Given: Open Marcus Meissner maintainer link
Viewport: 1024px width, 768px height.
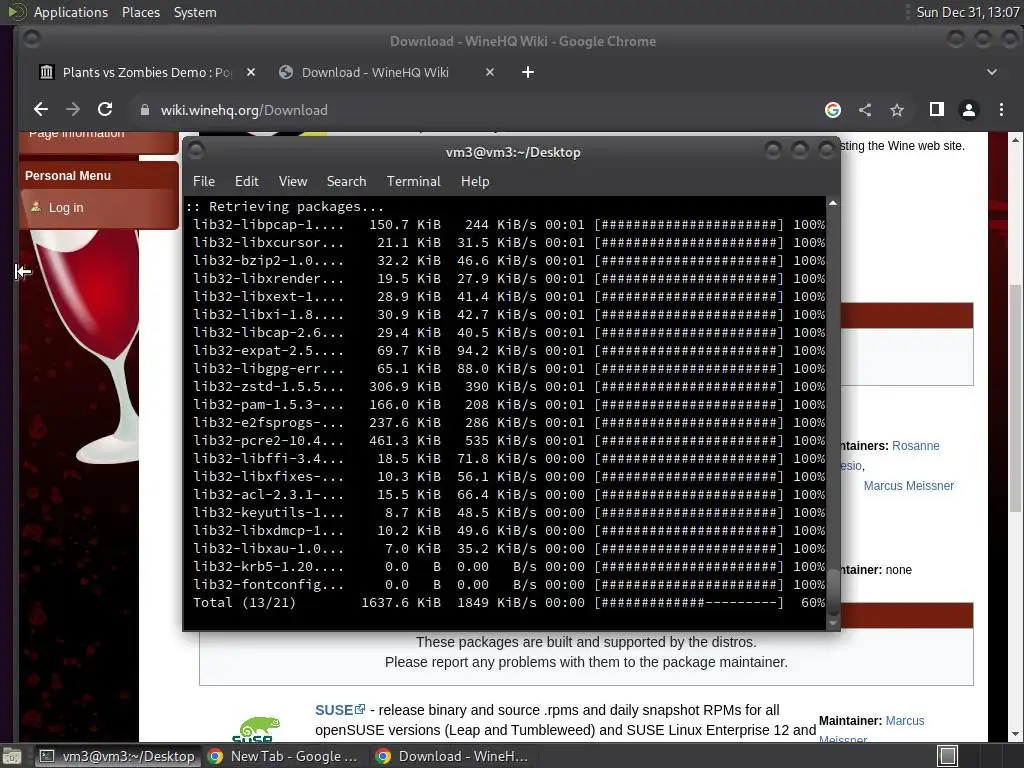Looking at the screenshot, I should pos(908,486).
